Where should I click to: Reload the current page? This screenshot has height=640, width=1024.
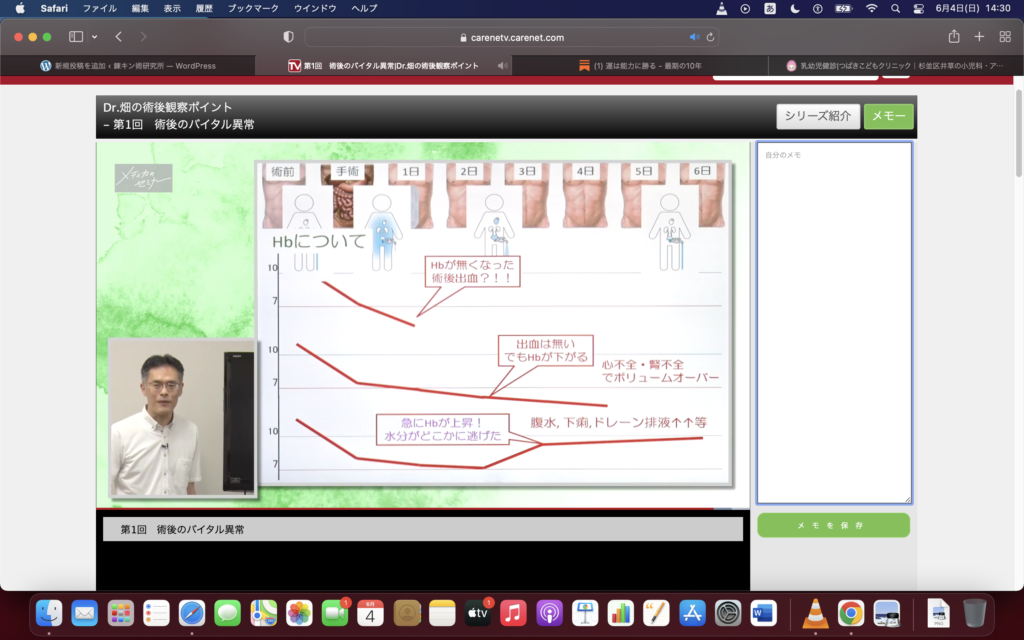pos(710,37)
